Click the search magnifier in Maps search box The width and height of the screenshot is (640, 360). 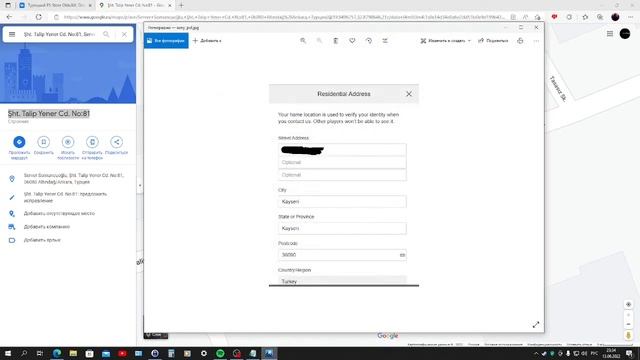click(x=106, y=34)
